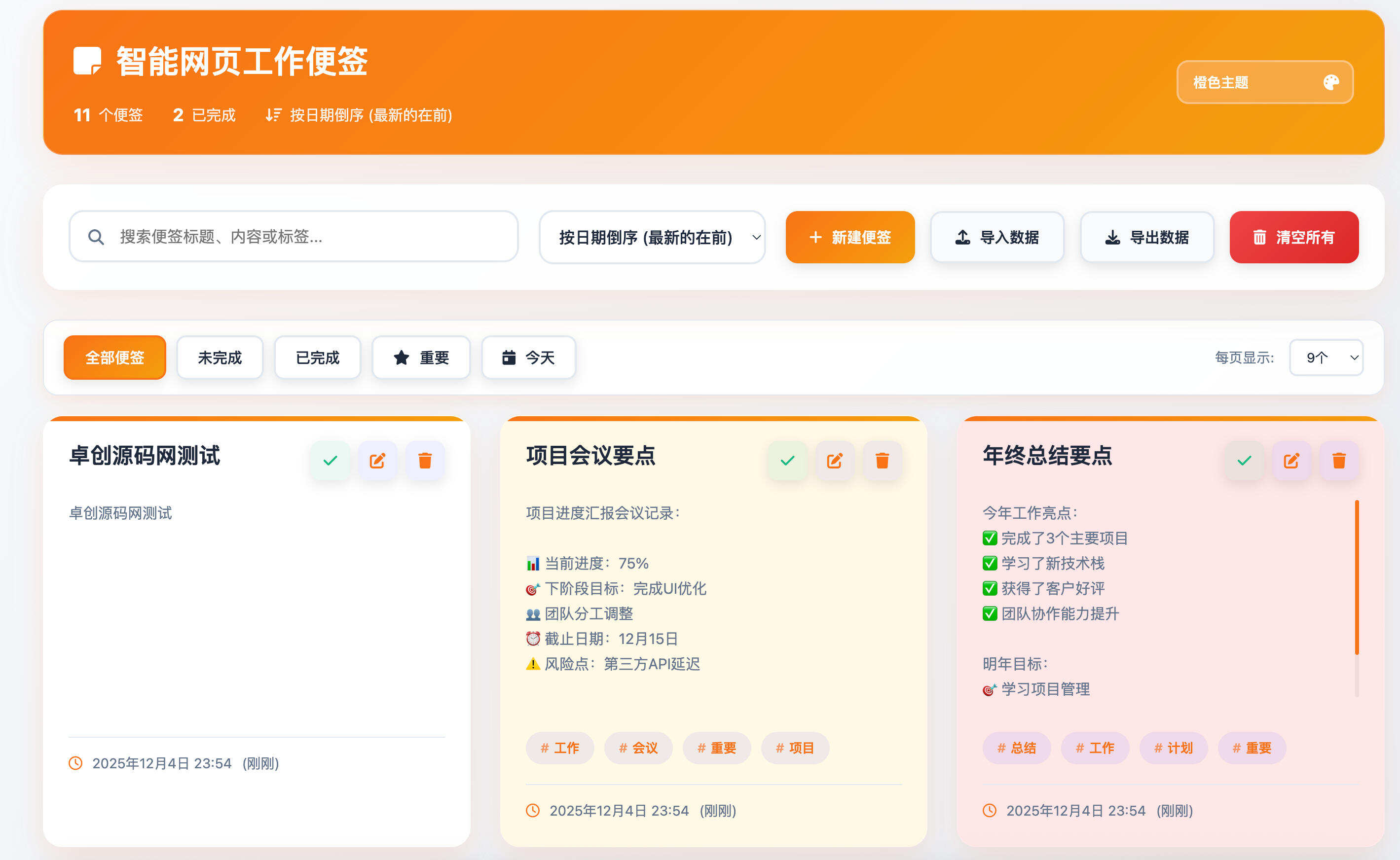Mark 项目会议要点 as completed
The width and height of the screenshot is (1400, 860).
[787, 461]
